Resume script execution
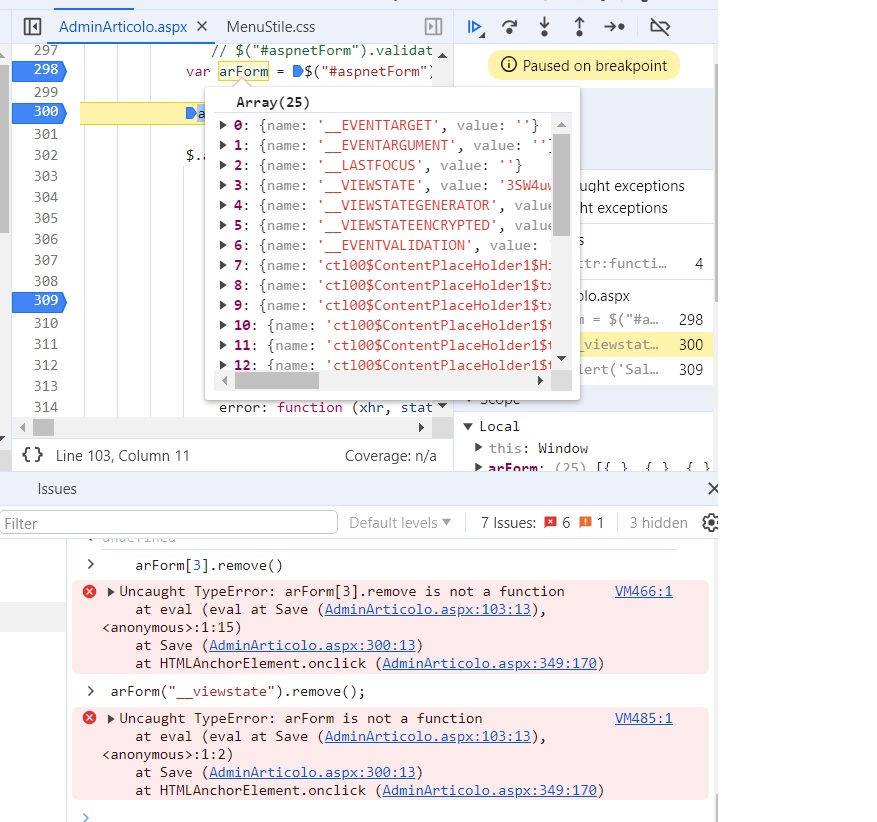 point(475,26)
